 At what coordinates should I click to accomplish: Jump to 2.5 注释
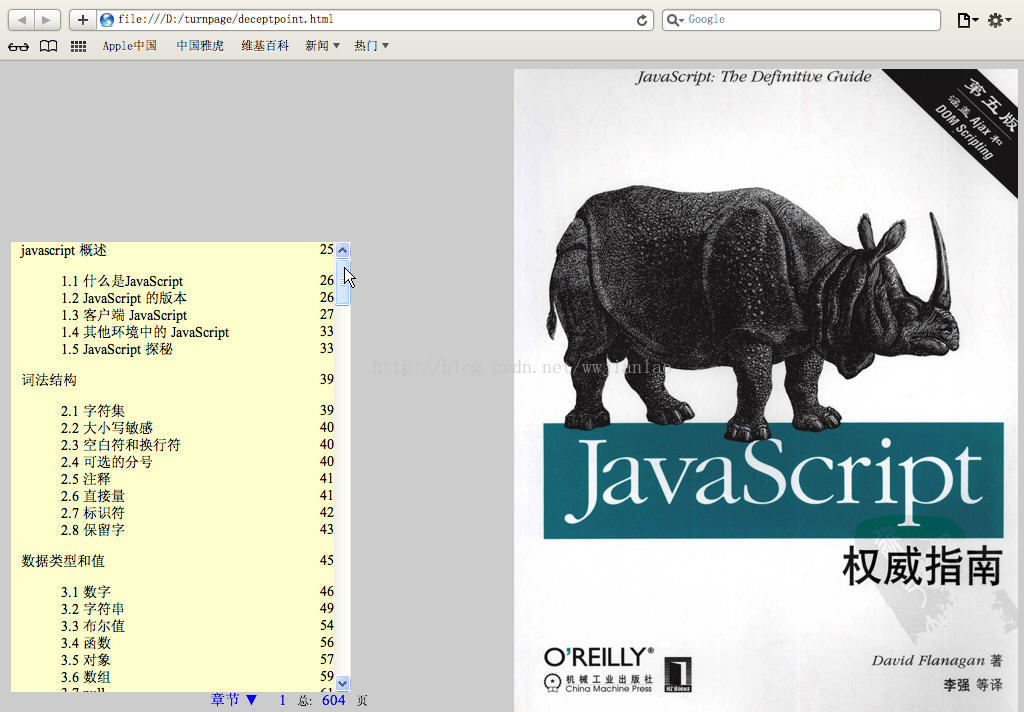(86, 479)
